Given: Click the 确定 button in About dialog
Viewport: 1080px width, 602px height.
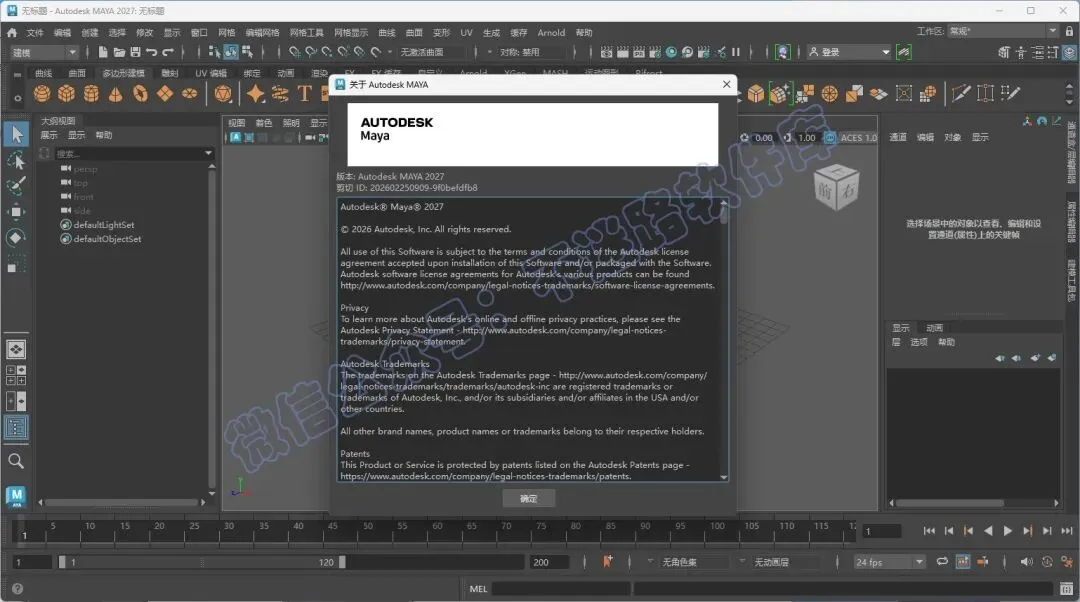Looking at the screenshot, I should pyautogui.click(x=528, y=498).
